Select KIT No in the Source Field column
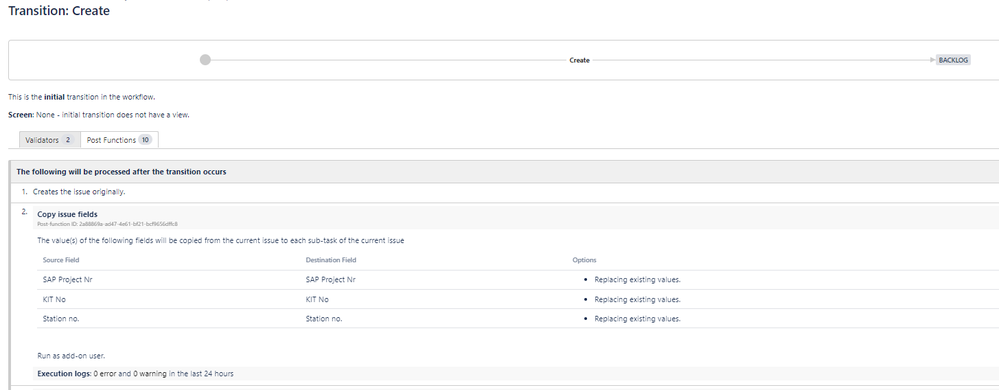This screenshot has width=999, height=390. (54, 300)
